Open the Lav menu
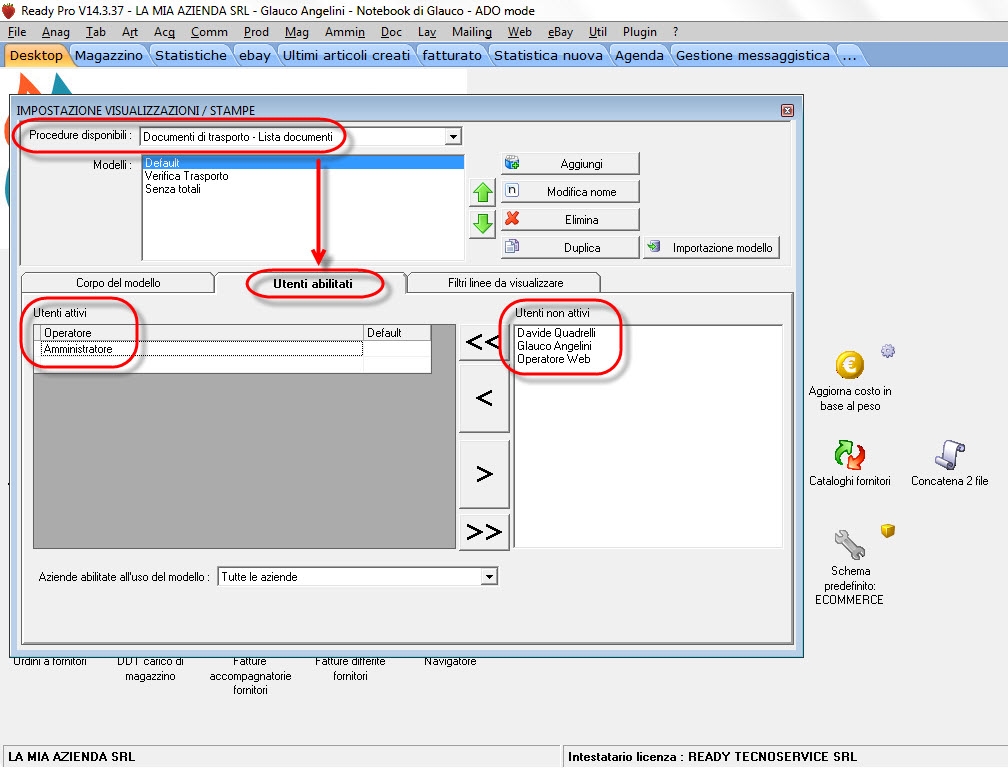This screenshot has width=1008, height=768. pos(427,31)
